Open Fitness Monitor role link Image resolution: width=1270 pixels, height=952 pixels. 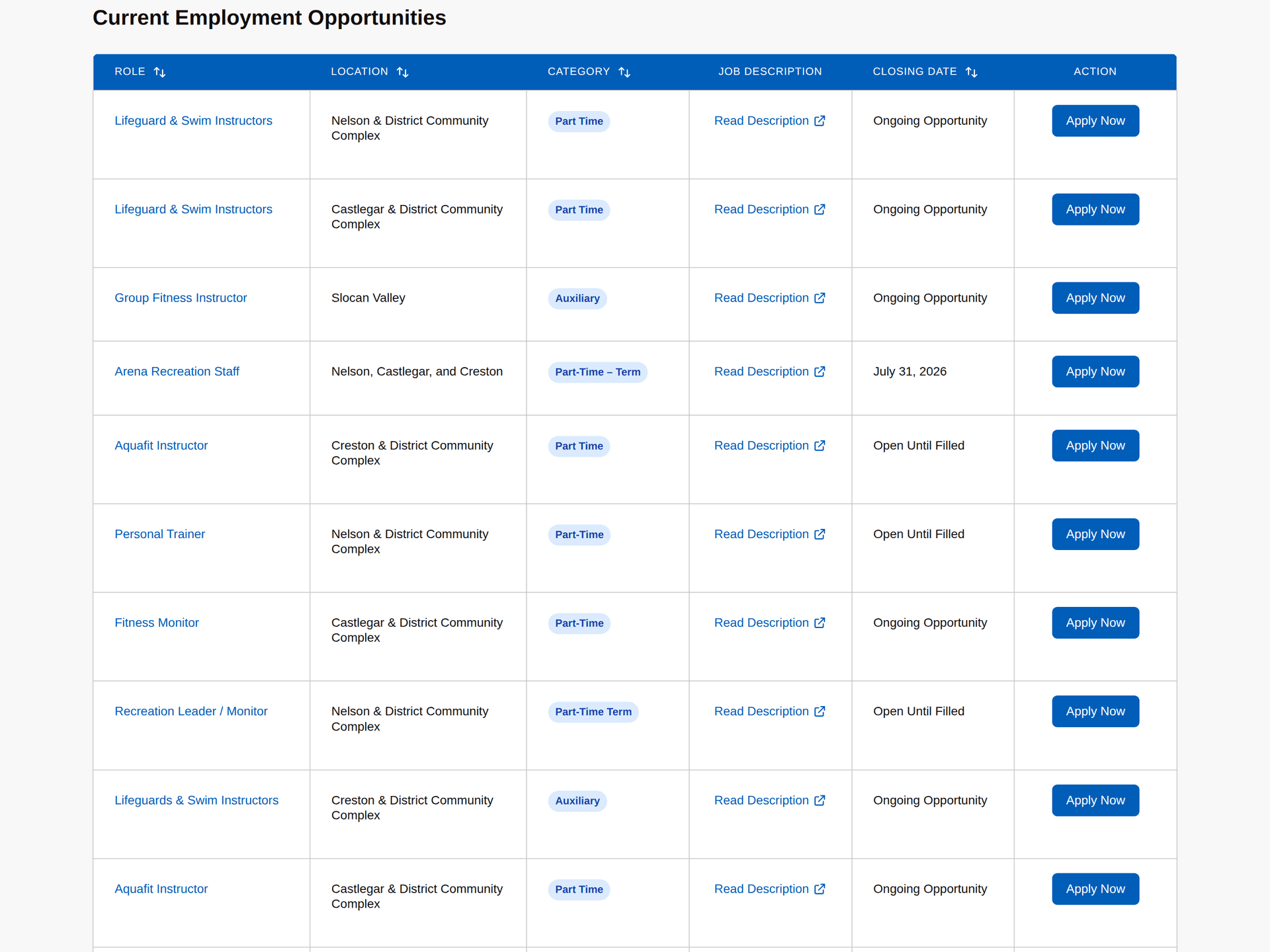pos(157,623)
